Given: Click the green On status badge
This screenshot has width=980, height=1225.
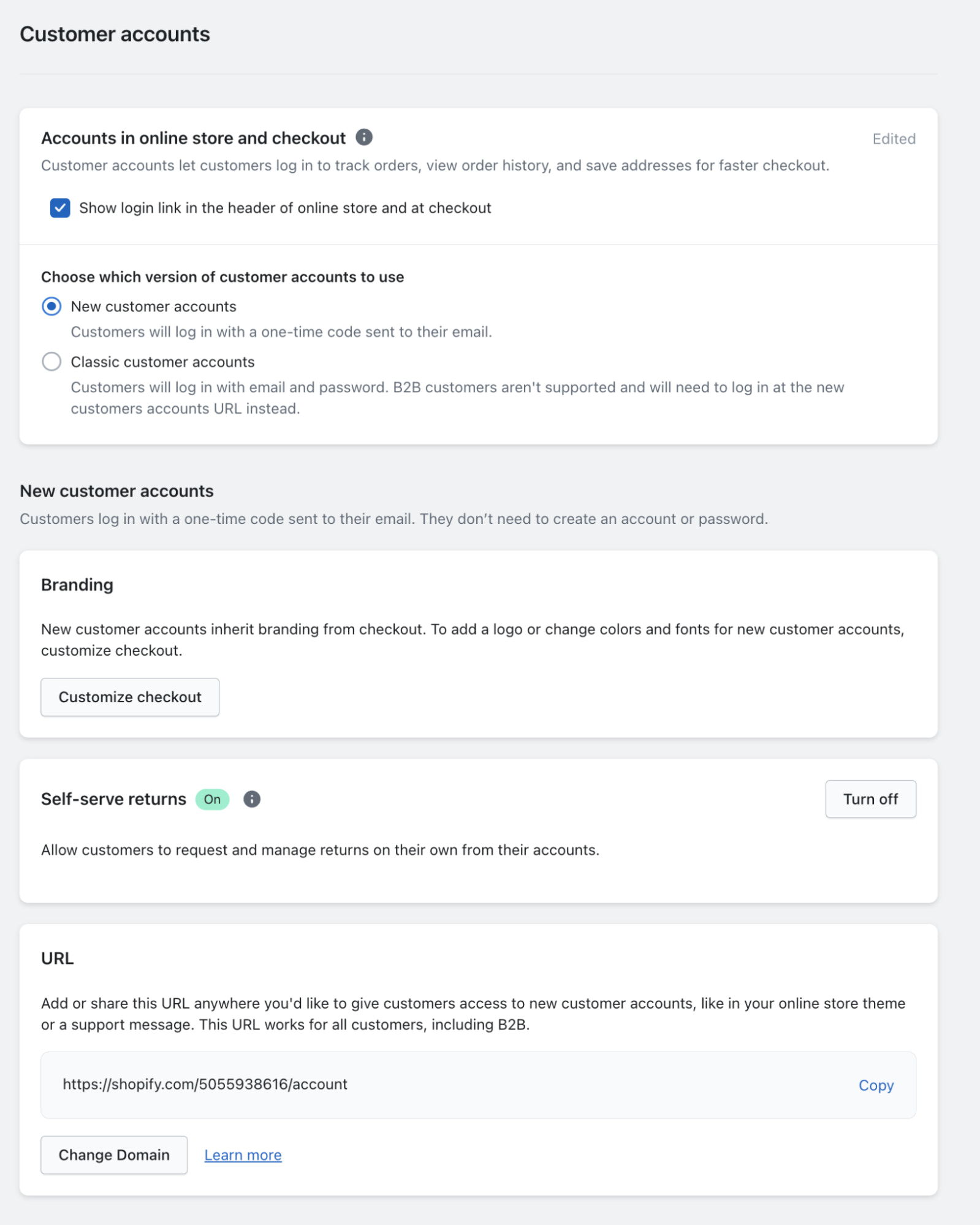Looking at the screenshot, I should [212, 799].
